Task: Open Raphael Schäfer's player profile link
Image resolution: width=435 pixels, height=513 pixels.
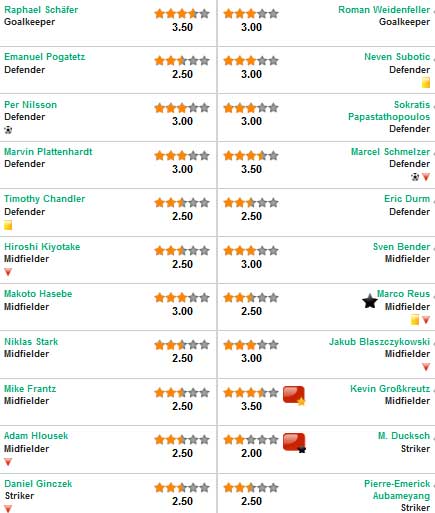Action: coord(41,10)
